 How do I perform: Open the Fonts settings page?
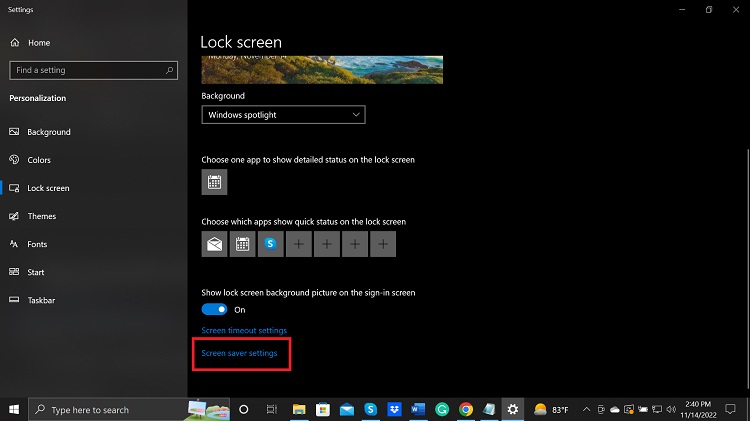coord(37,244)
